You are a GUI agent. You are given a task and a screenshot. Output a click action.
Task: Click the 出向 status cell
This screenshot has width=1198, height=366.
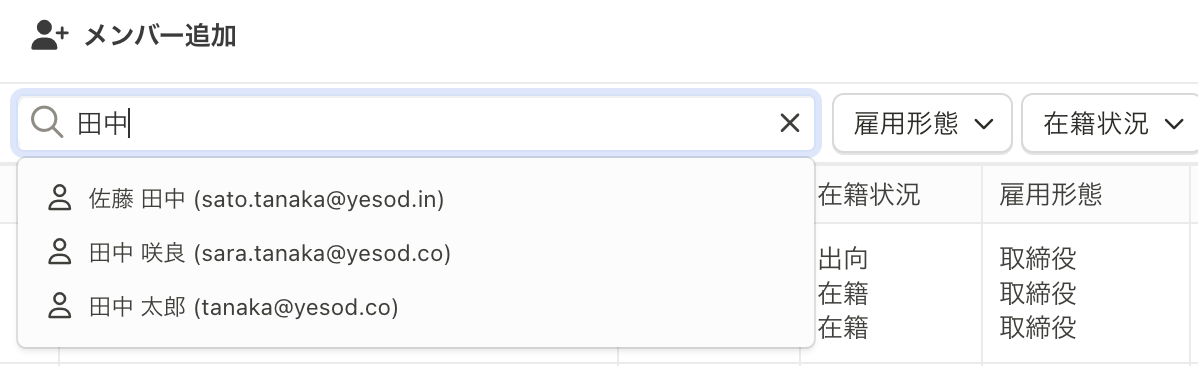pyautogui.click(x=843, y=259)
